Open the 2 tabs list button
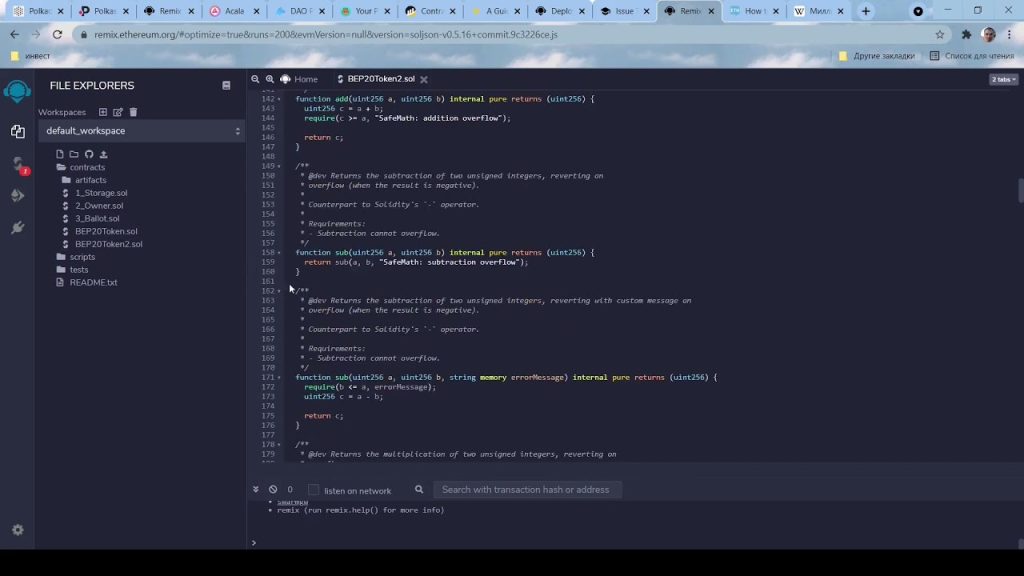 click(1003, 79)
